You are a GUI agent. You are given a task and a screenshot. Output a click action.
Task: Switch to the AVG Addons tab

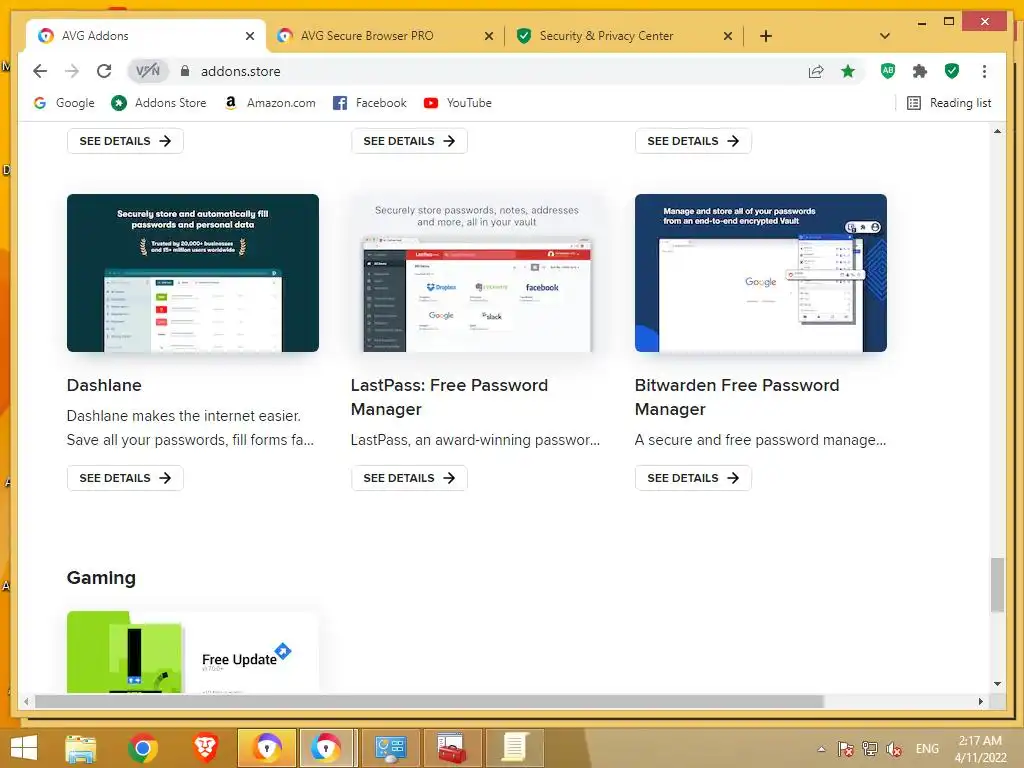[145, 36]
